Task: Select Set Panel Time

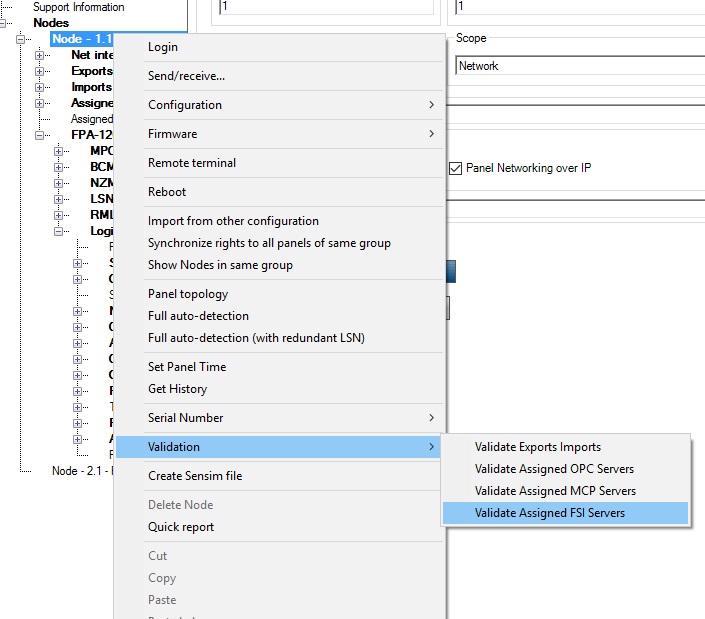Action: 187,367
